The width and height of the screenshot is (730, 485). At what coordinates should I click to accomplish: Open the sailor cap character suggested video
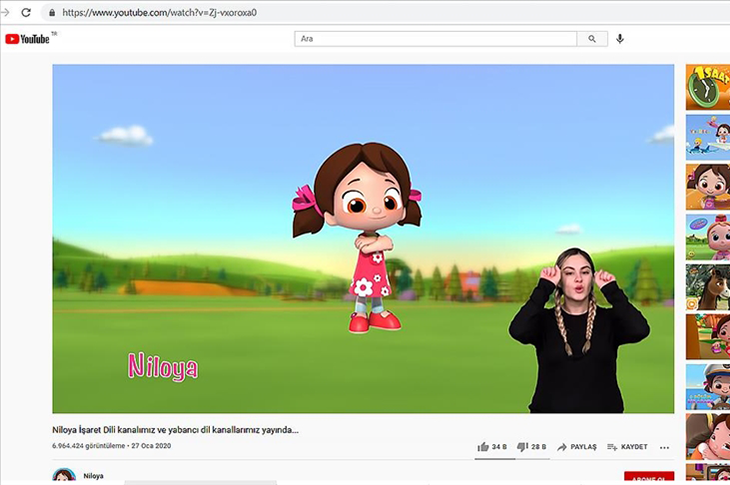coord(708,387)
